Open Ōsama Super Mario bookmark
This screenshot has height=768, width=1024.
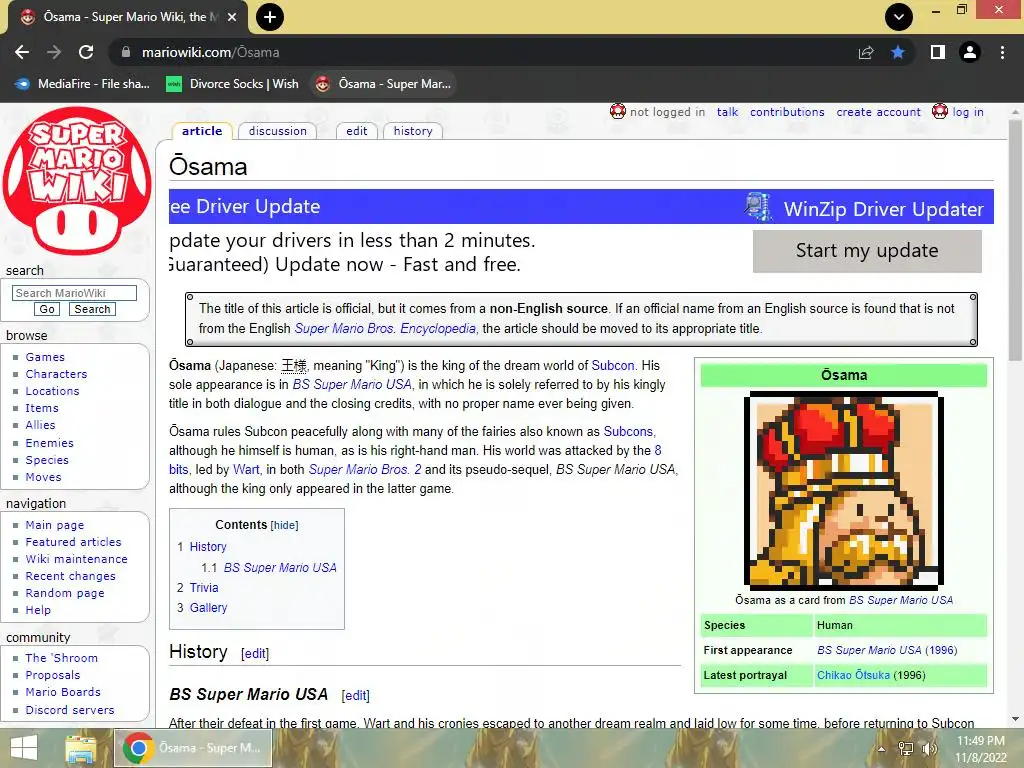coord(383,84)
